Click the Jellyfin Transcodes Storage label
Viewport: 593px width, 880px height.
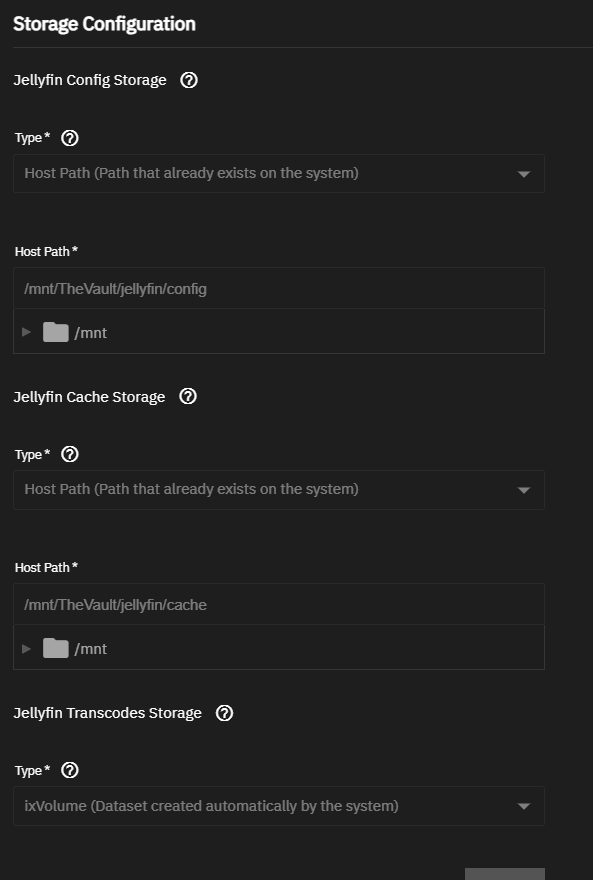pyautogui.click(x=107, y=713)
